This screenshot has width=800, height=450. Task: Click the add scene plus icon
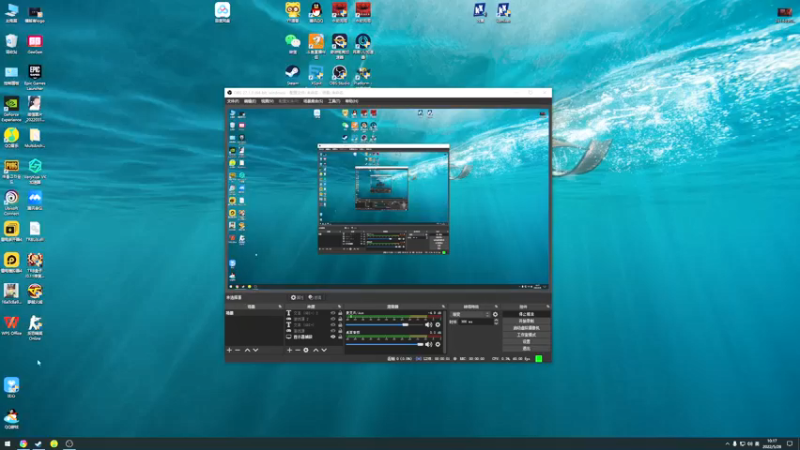click(229, 350)
